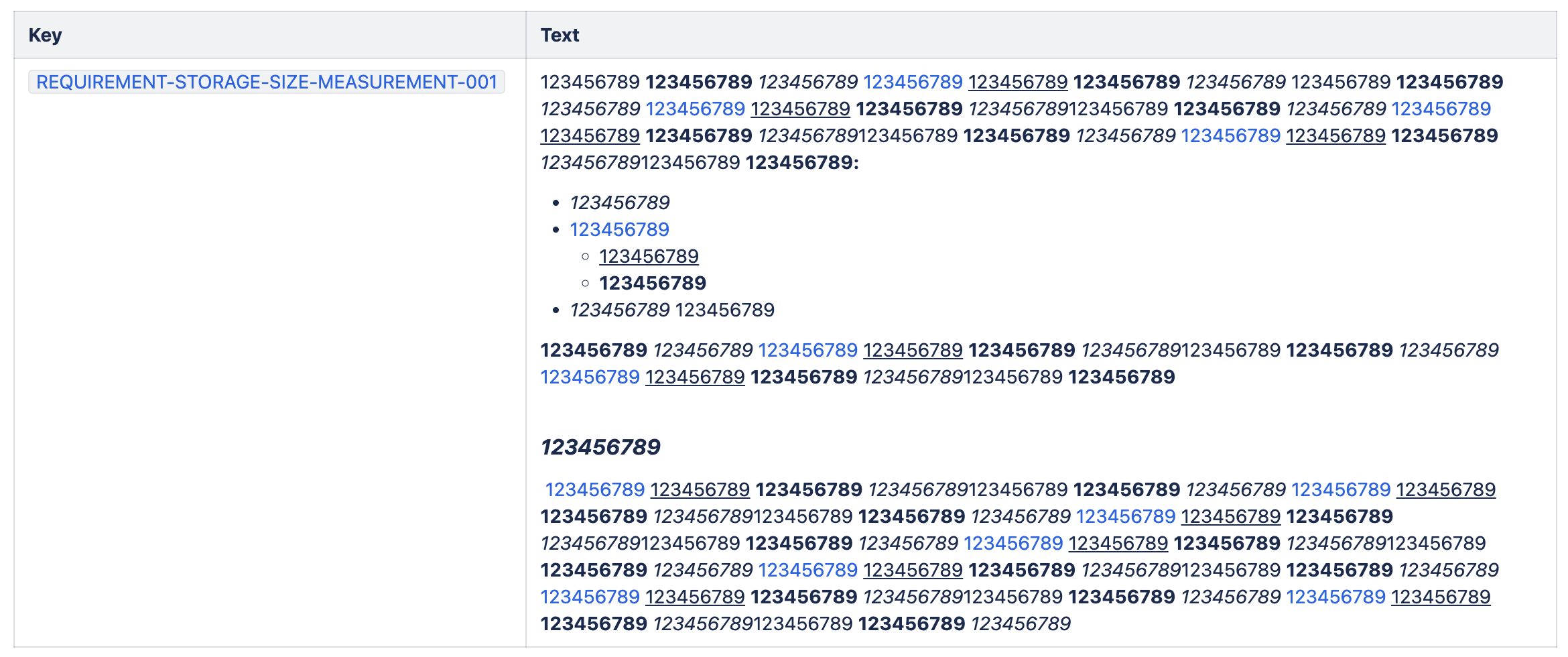Open the first blue link in paragraph after bullets
1568x657 pixels.
pos(807,350)
